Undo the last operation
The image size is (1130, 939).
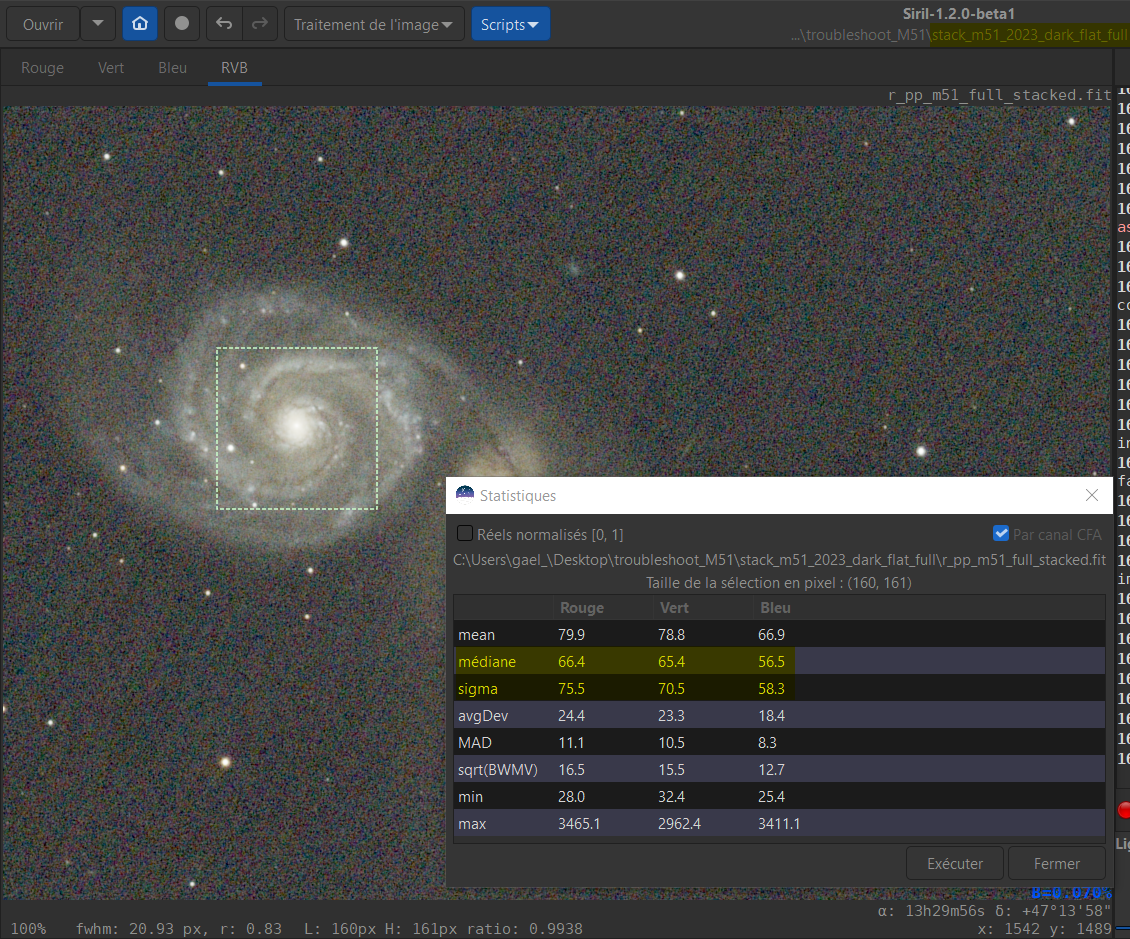pyautogui.click(x=224, y=24)
